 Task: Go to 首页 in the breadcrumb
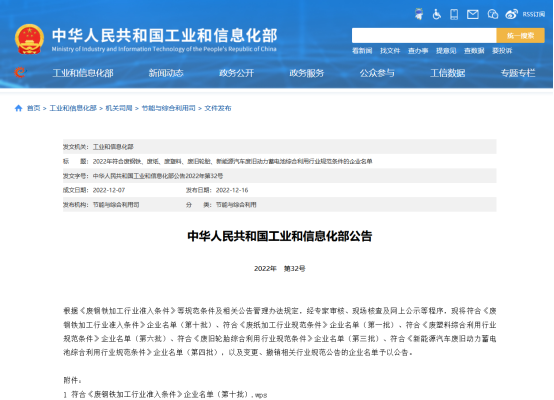click(x=34, y=108)
